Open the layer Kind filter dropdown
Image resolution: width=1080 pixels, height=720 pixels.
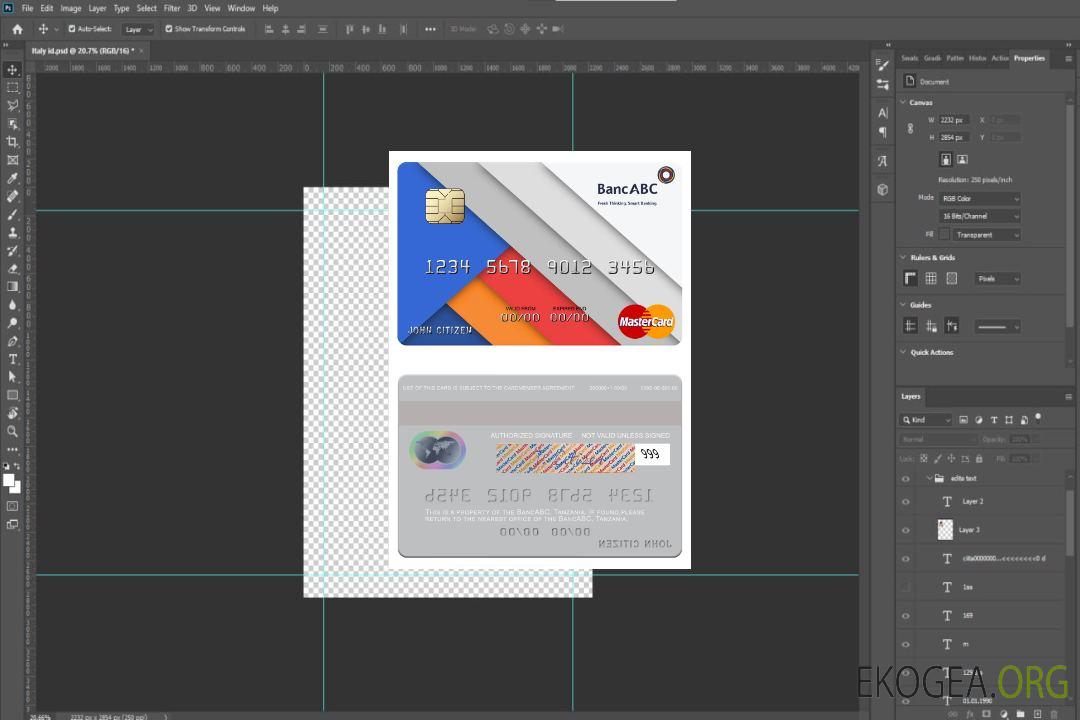click(926, 420)
